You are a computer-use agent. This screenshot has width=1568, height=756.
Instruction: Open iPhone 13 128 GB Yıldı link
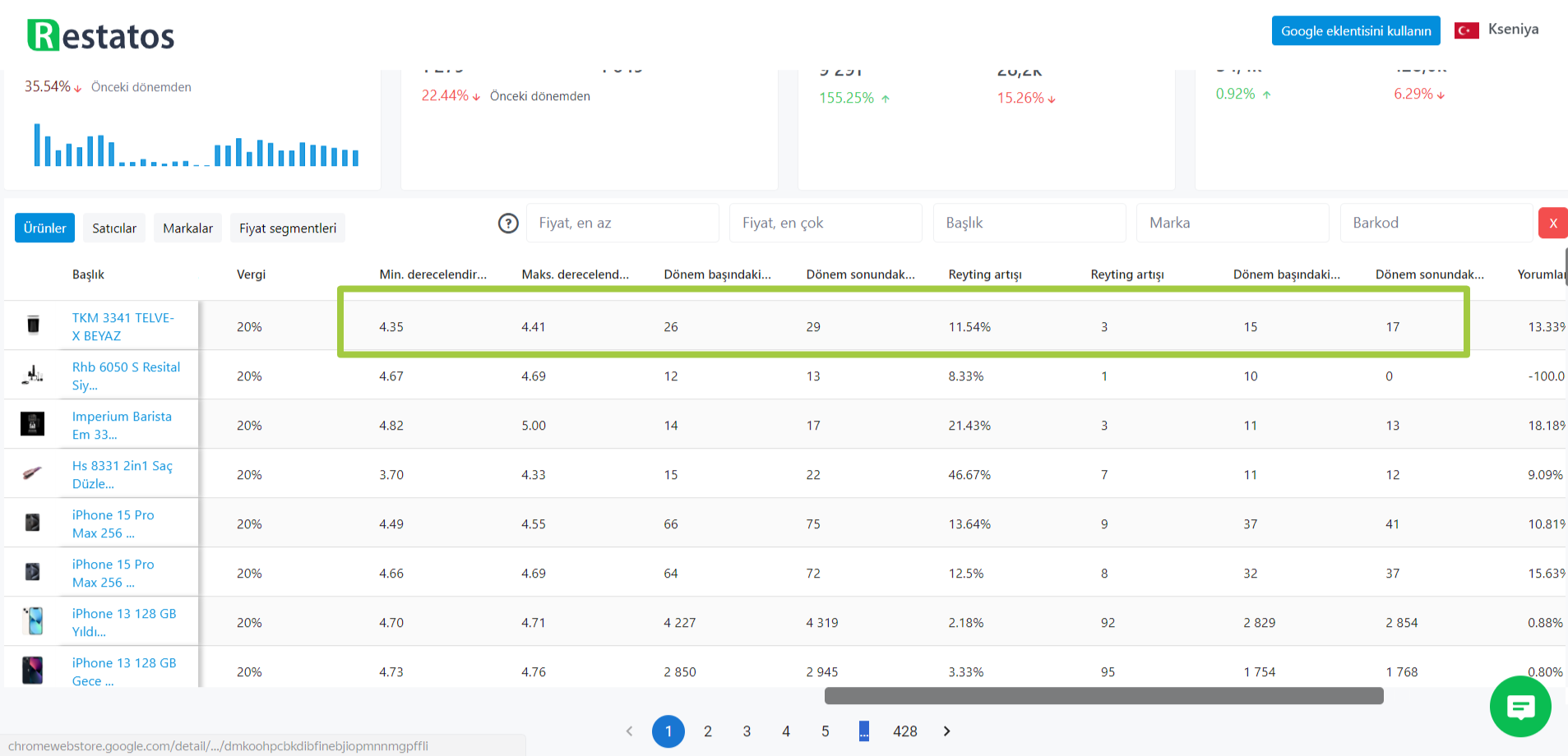[x=124, y=622]
